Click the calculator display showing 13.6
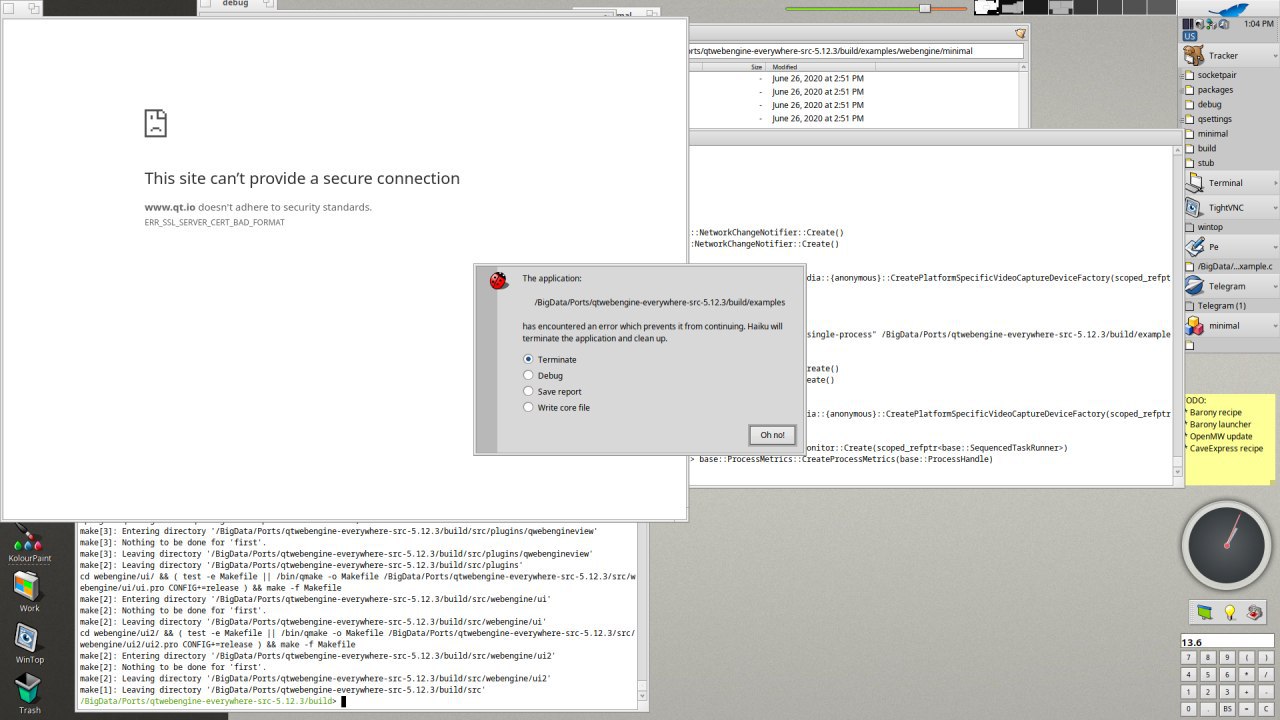Viewport: 1280px width, 720px height. (x=1227, y=642)
